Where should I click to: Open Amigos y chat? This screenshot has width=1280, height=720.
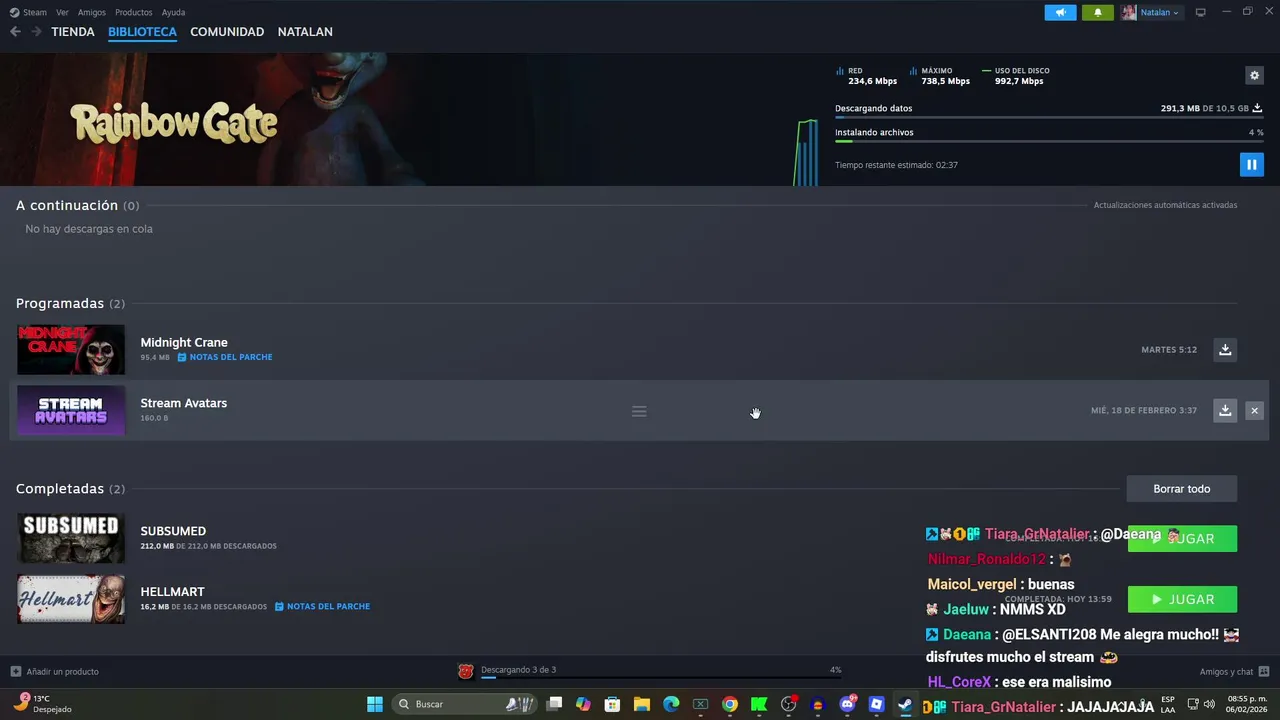[x=1234, y=671]
